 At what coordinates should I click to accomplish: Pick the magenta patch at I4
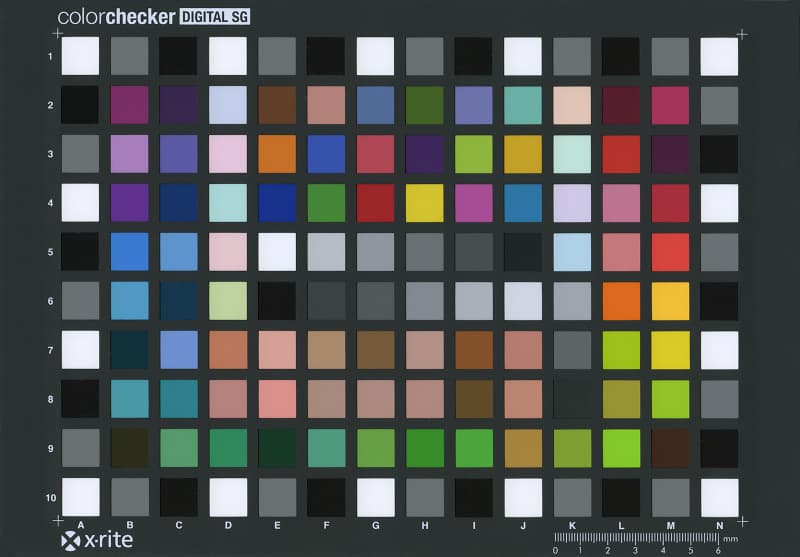(474, 203)
